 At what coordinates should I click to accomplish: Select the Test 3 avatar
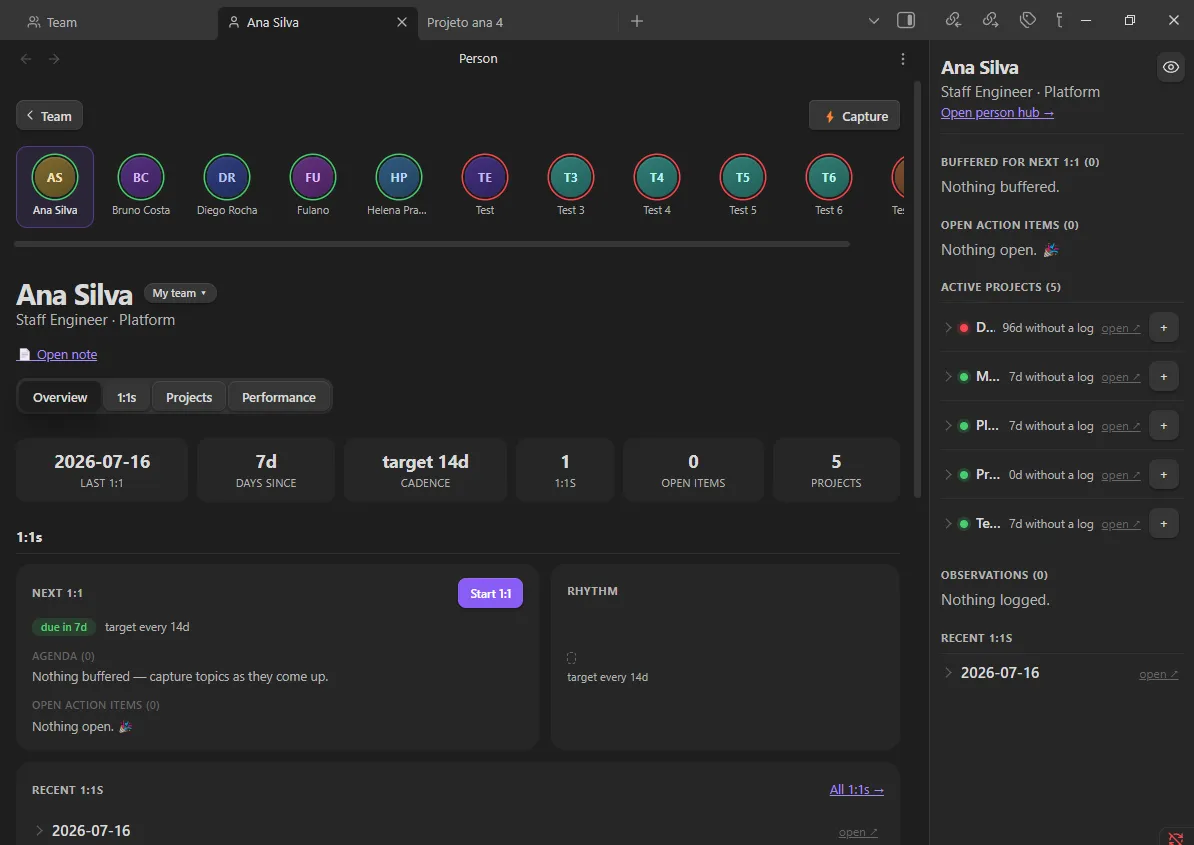[x=571, y=177]
